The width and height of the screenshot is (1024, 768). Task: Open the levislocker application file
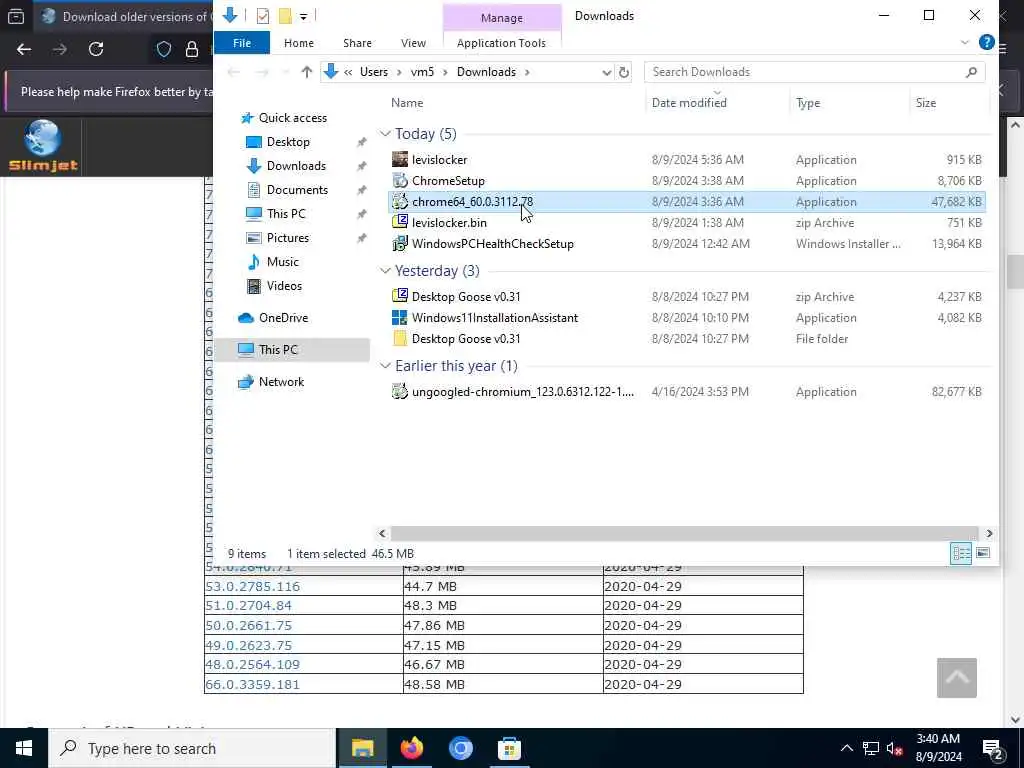point(439,159)
